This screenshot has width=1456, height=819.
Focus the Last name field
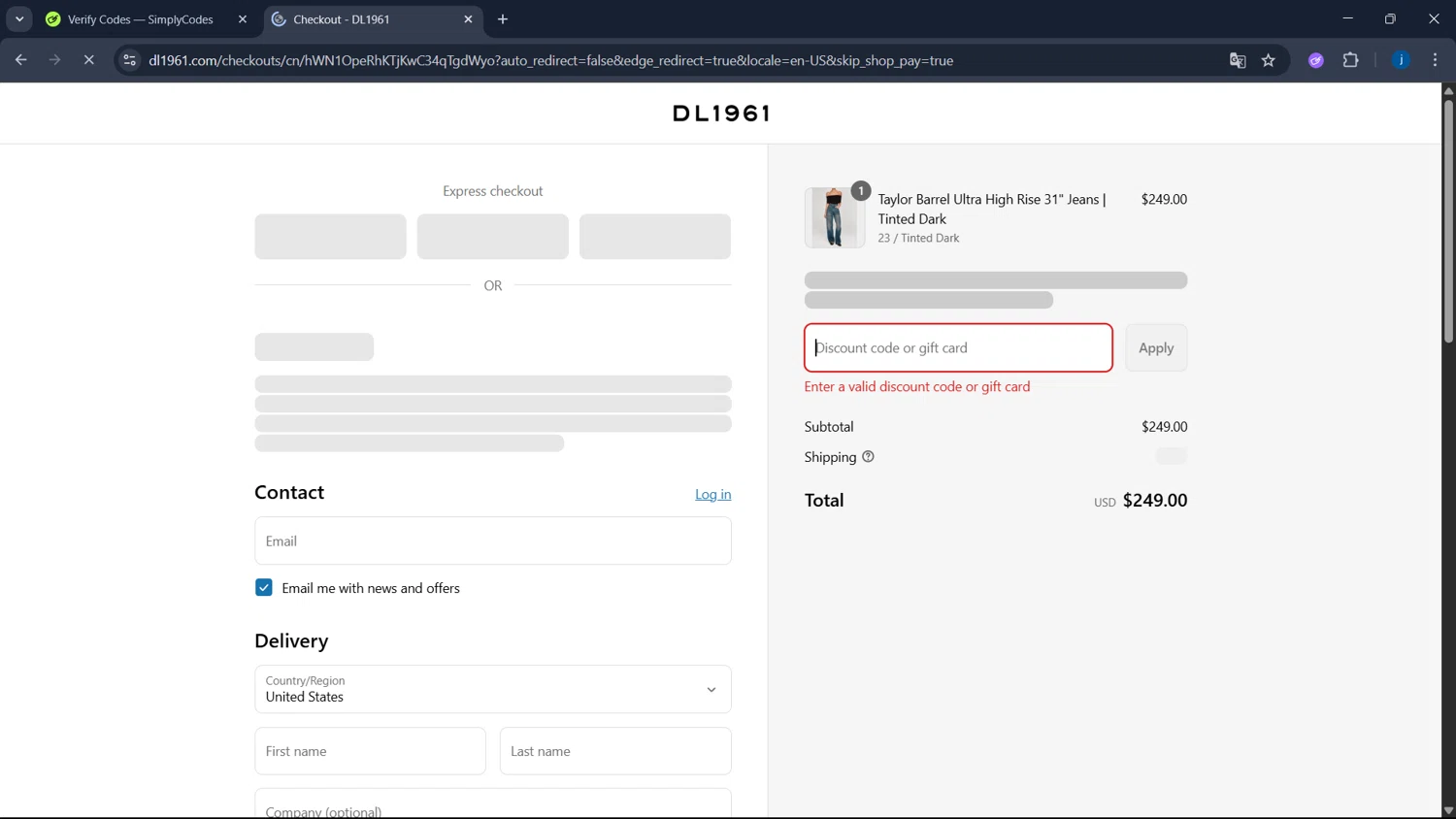[x=615, y=751]
